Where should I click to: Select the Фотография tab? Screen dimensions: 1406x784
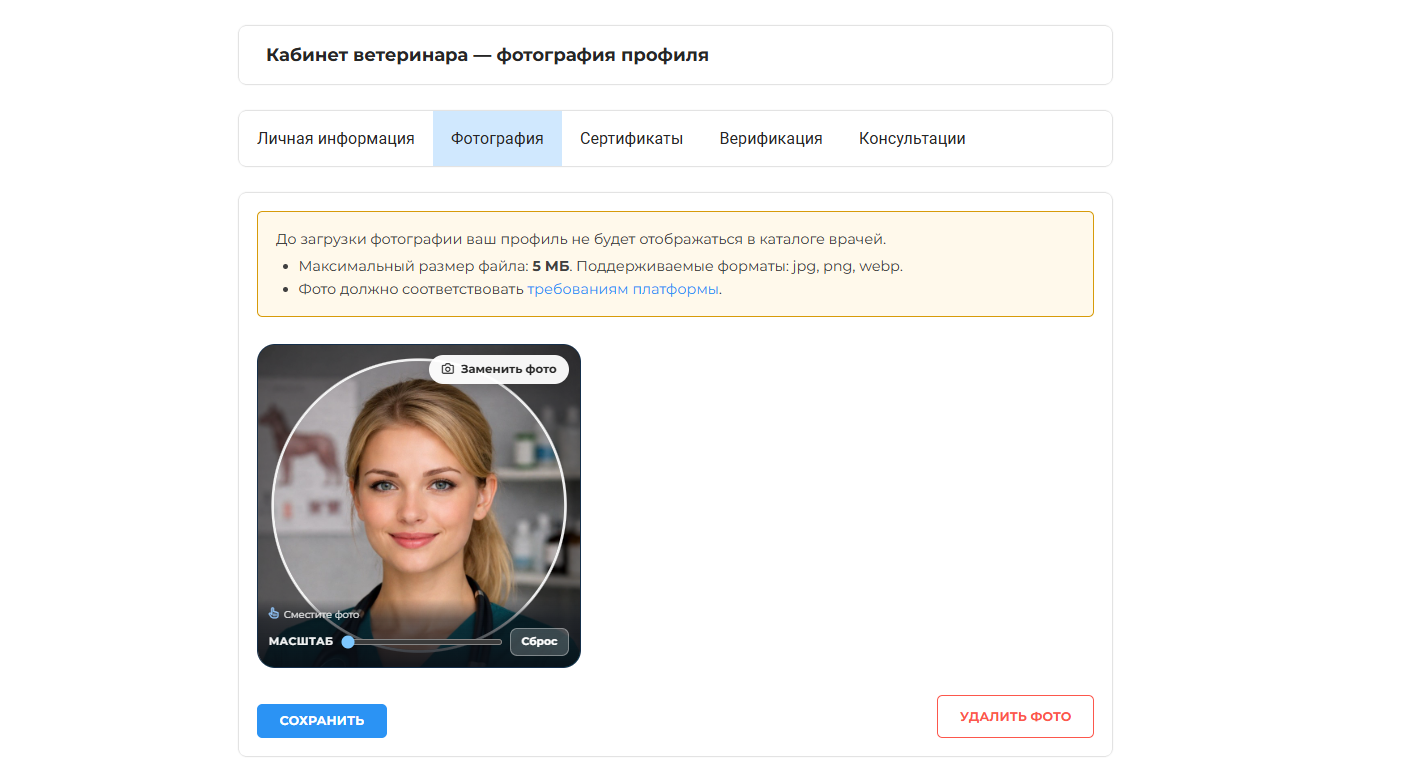497,138
